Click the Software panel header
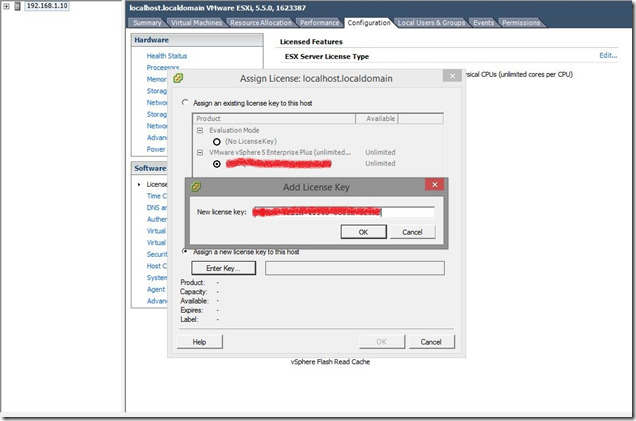636x421 pixels. point(150,168)
